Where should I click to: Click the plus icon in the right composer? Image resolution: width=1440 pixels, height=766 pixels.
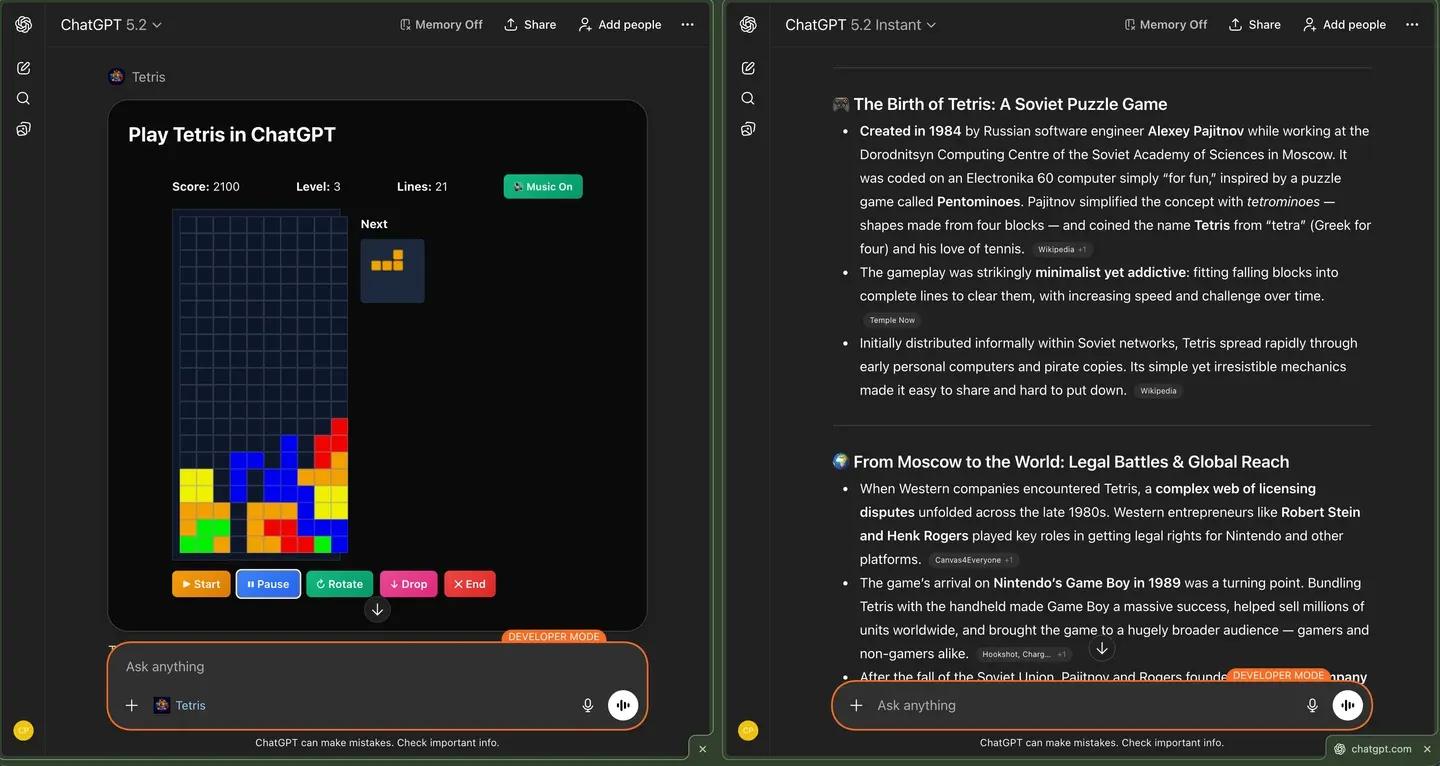tap(856, 705)
